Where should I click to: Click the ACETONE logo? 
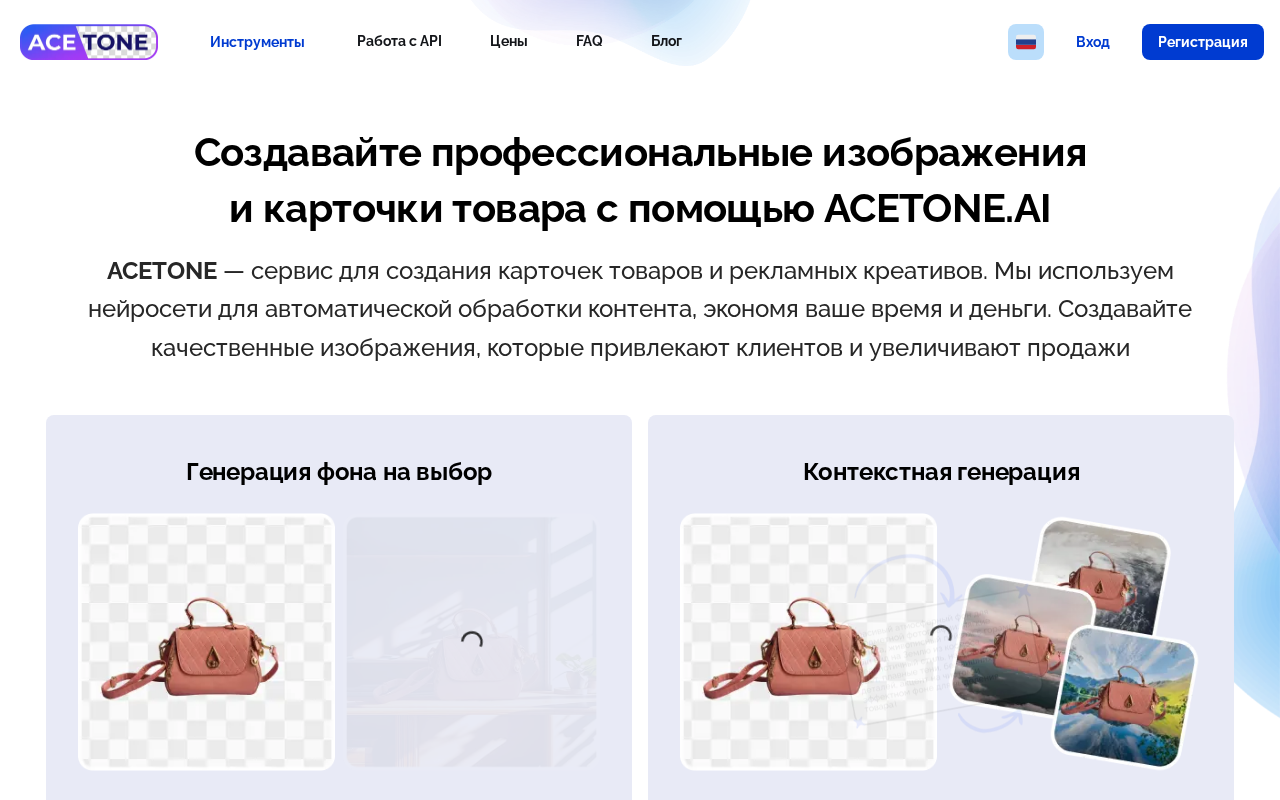[x=89, y=42]
